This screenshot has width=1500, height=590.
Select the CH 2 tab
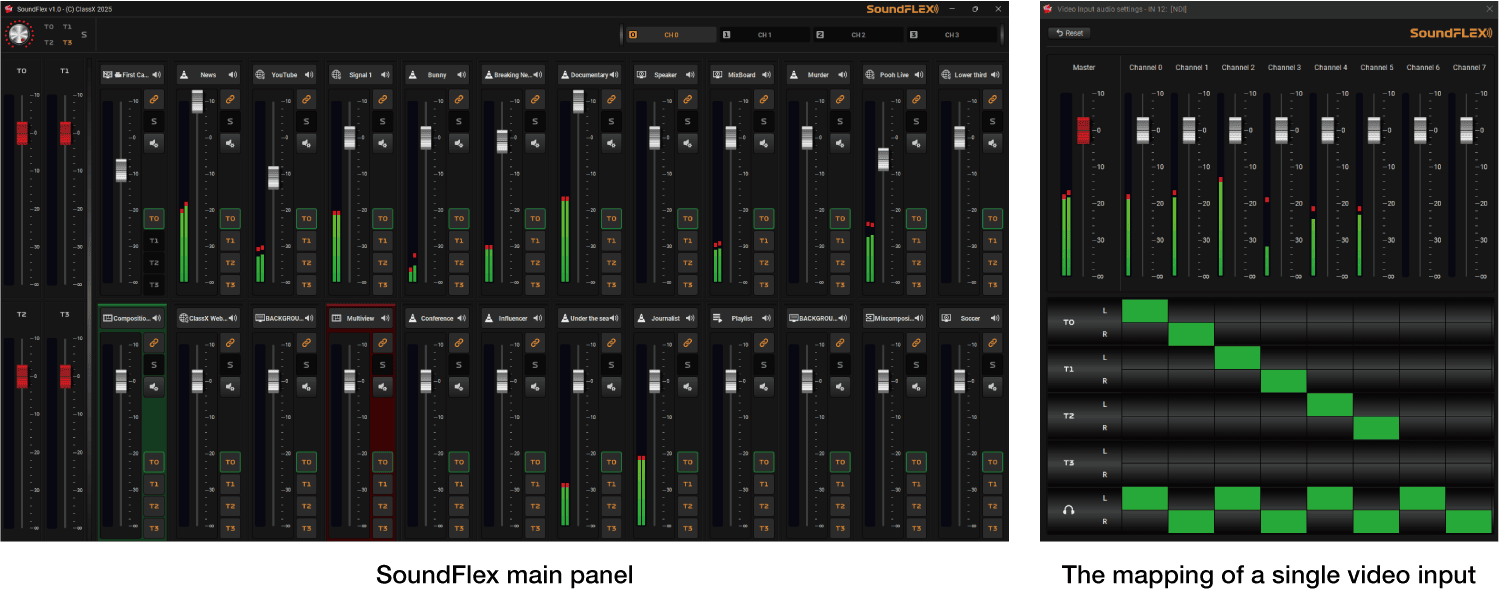point(858,35)
